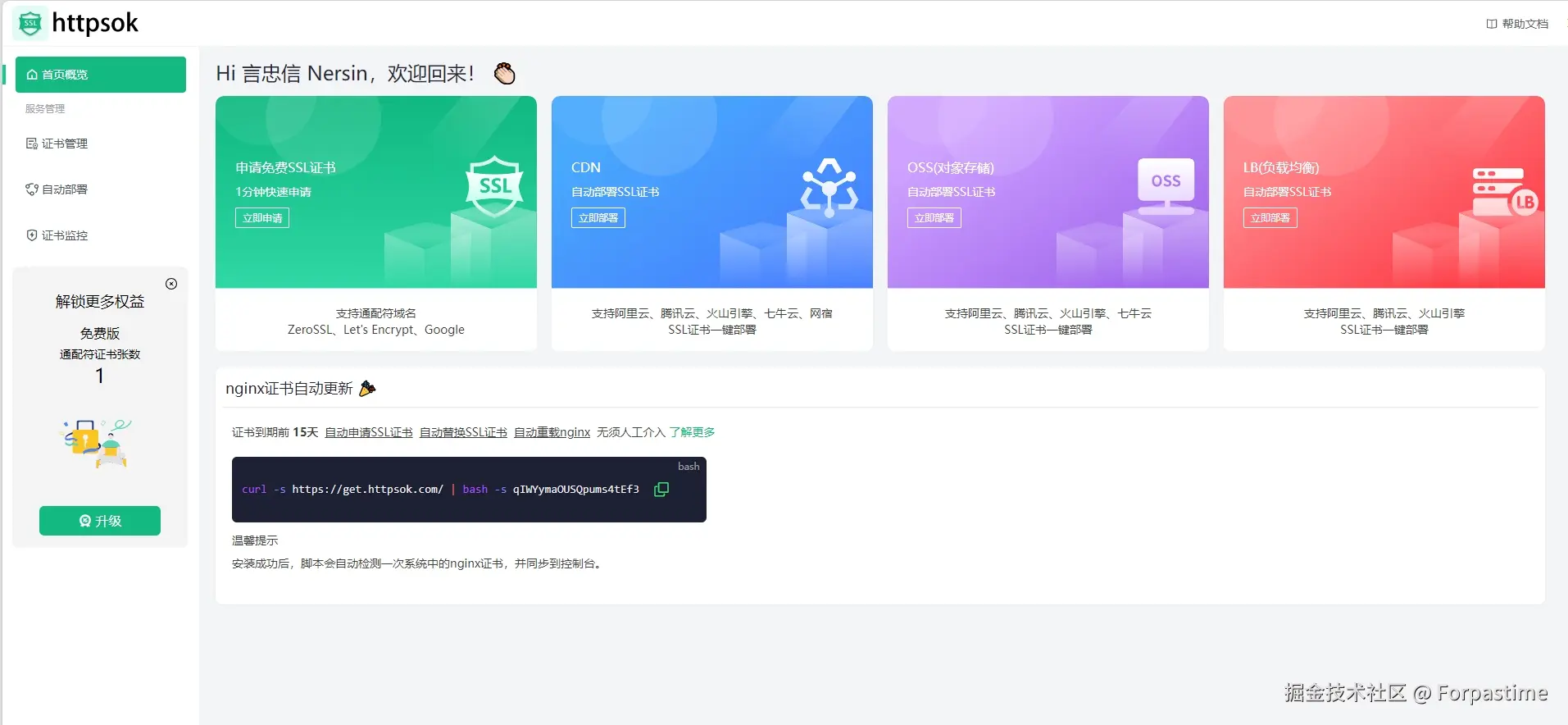Click the 申请免费SSL证书 card title
The image size is (1568, 725).
click(285, 167)
